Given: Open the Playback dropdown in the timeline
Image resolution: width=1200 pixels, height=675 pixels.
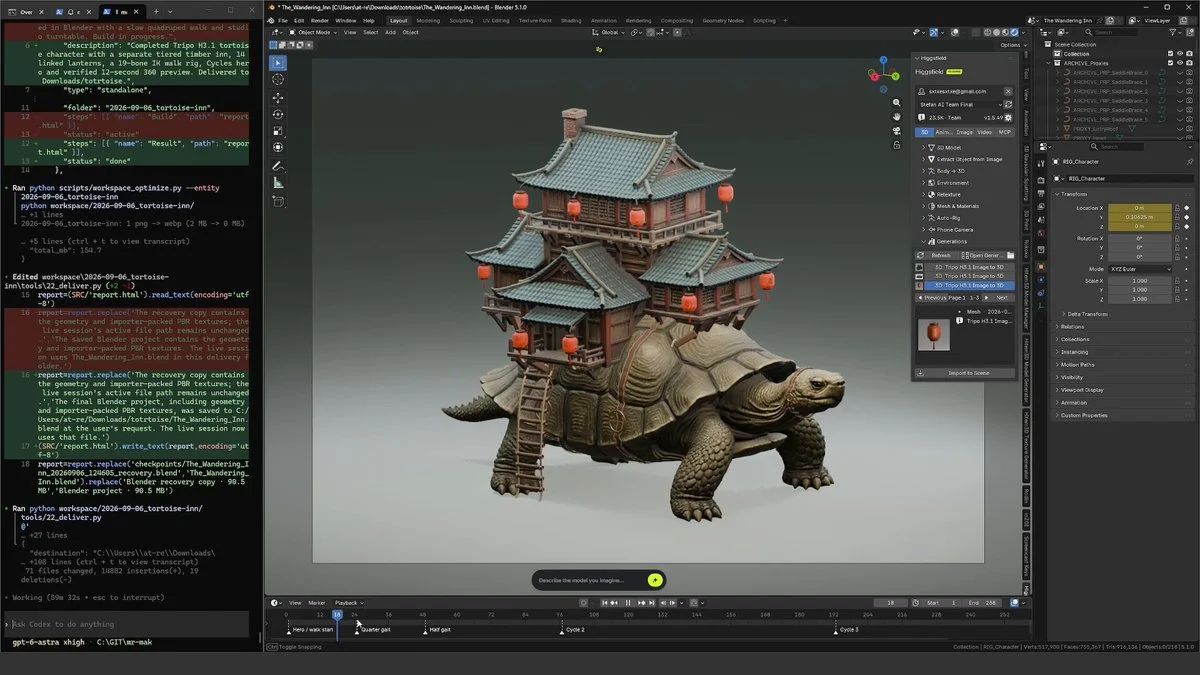Looking at the screenshot, I should 348,603.
